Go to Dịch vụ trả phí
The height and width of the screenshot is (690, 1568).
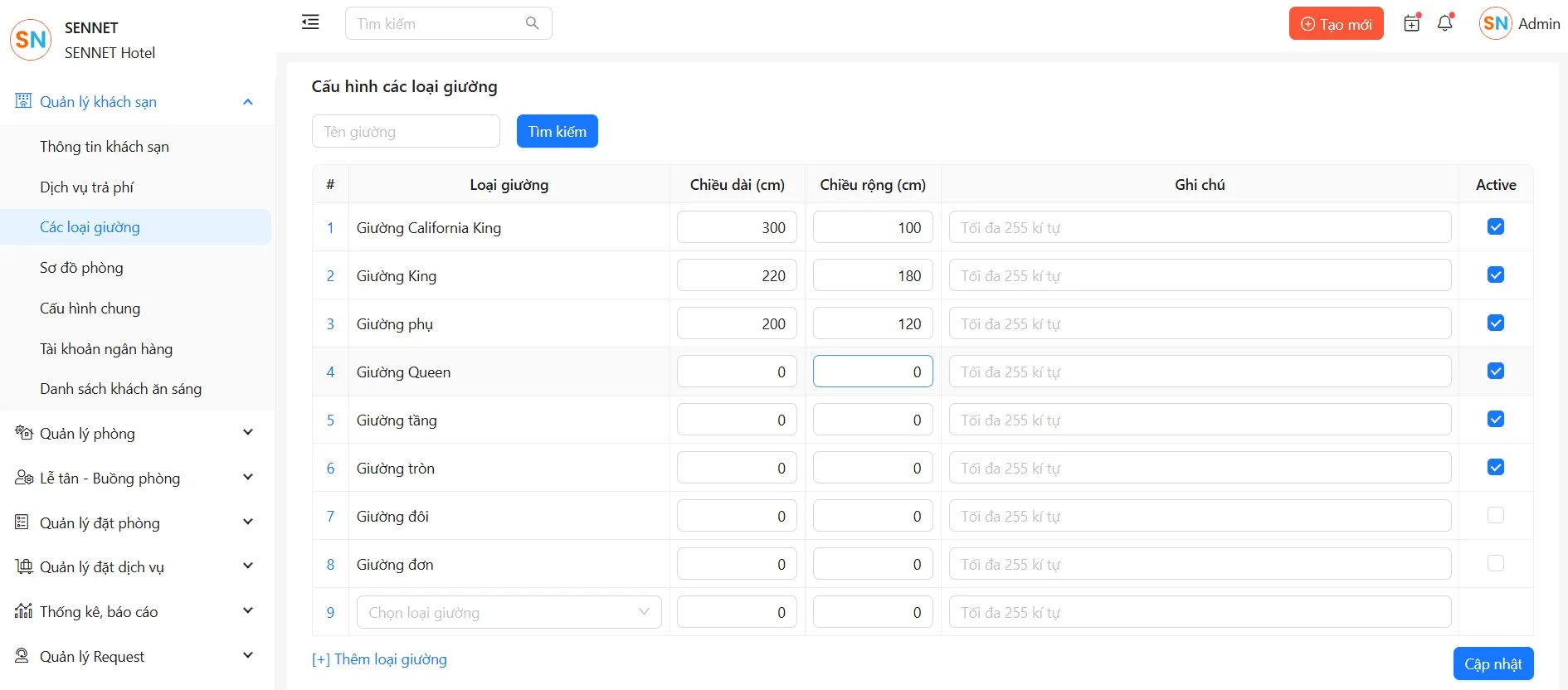pos(86,187)
